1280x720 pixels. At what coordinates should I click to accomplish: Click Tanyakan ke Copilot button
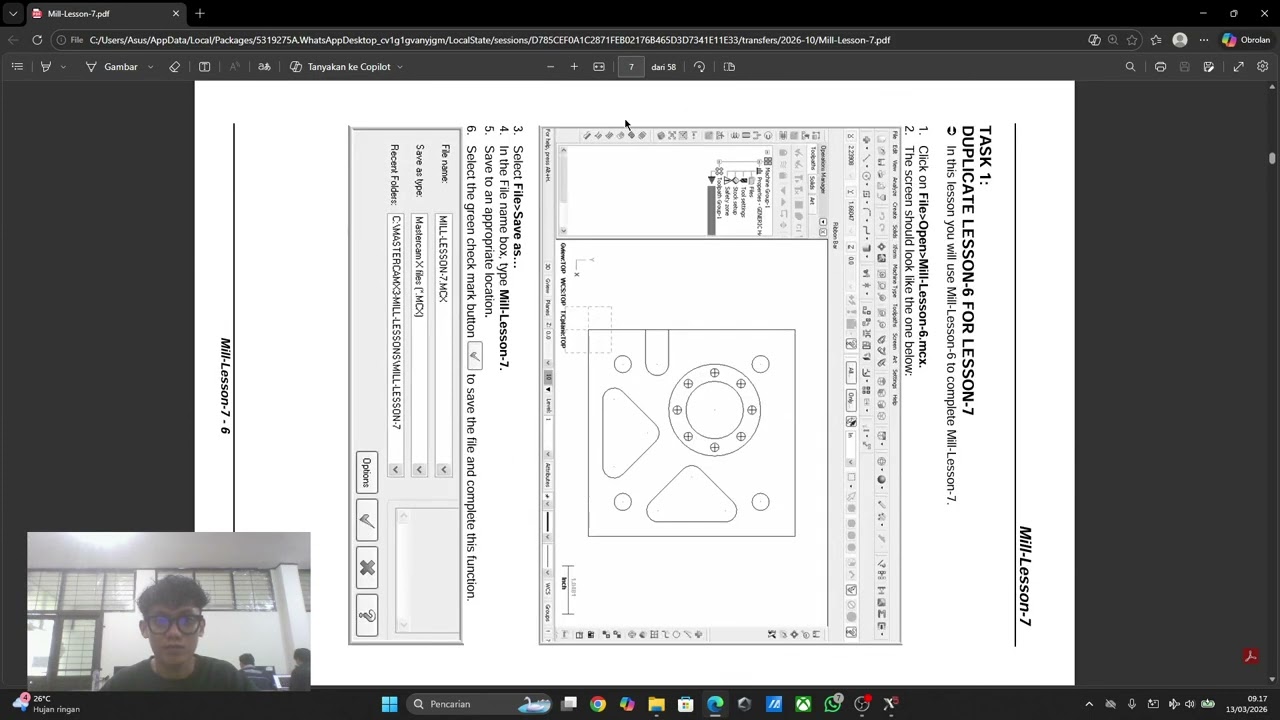pyautogui.click(x=340, y=67)
